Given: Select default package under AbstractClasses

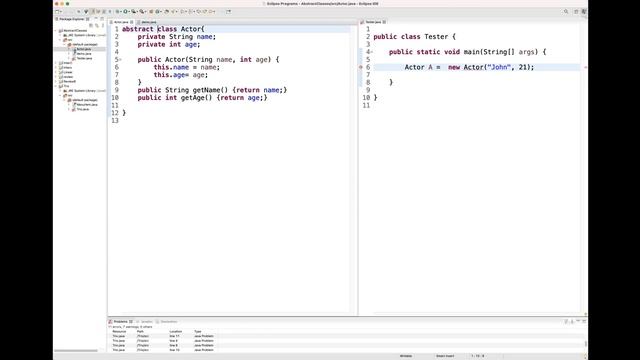Looking at the screenshot, I should point(85,44).
